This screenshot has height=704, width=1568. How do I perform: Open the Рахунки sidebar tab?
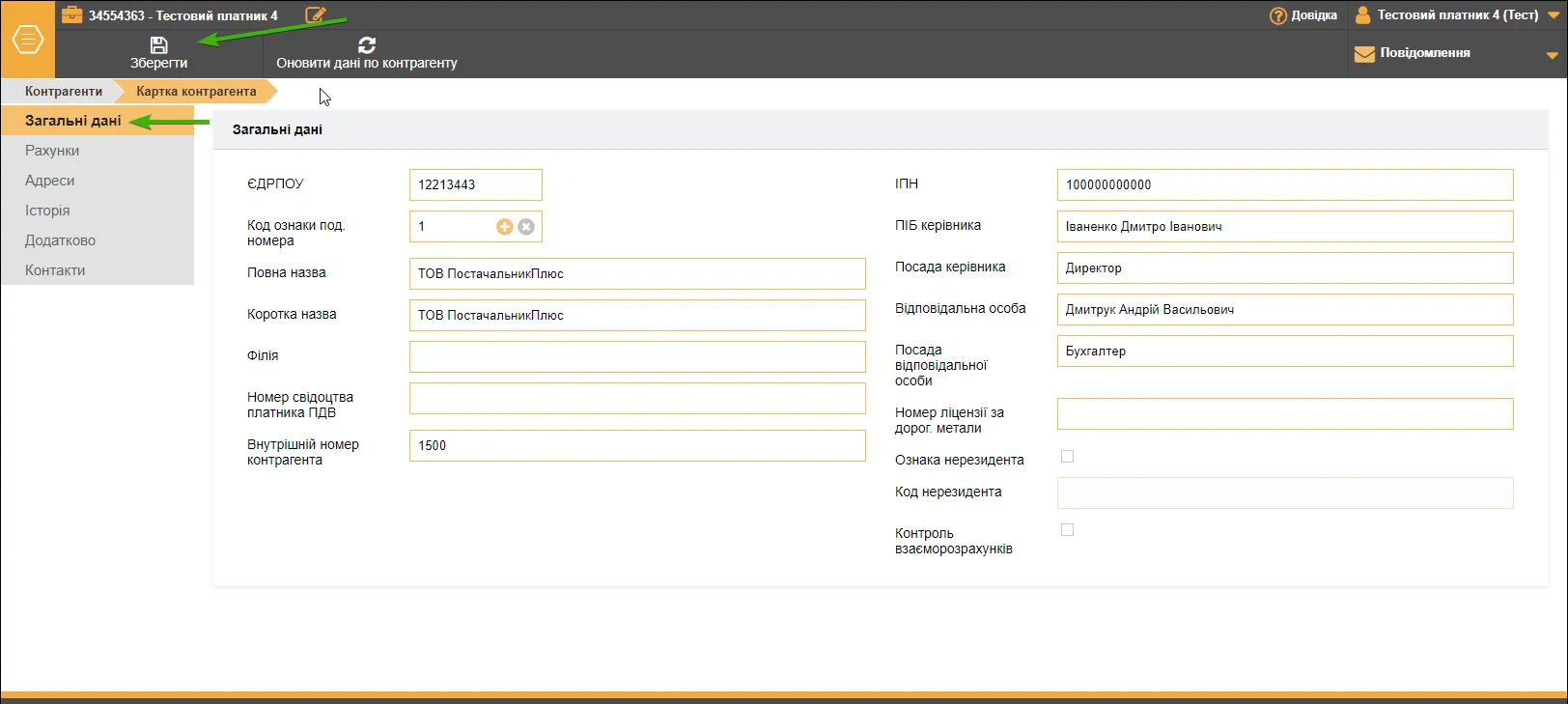(97, 151)
